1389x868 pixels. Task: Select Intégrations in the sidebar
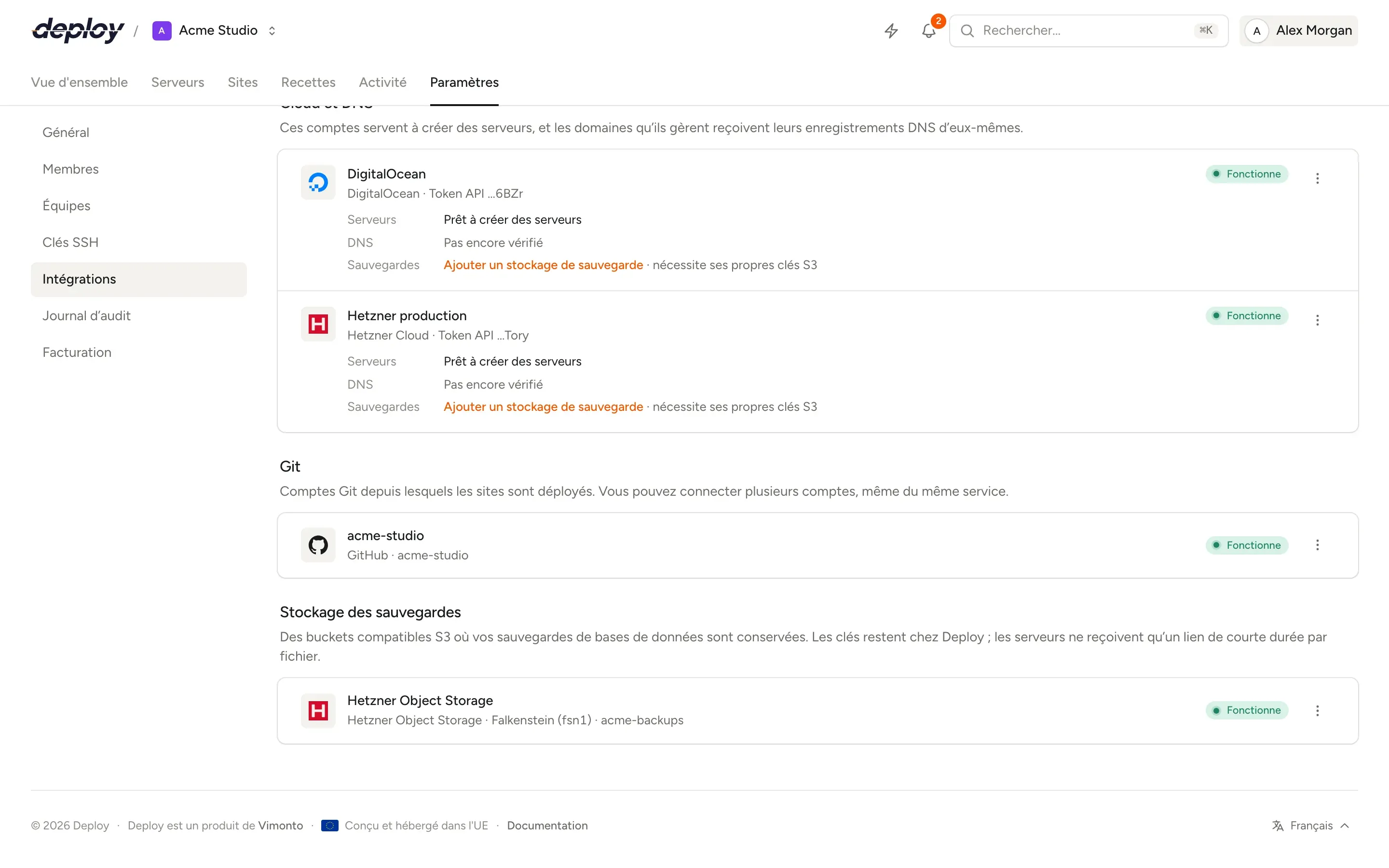coord(139,280)
